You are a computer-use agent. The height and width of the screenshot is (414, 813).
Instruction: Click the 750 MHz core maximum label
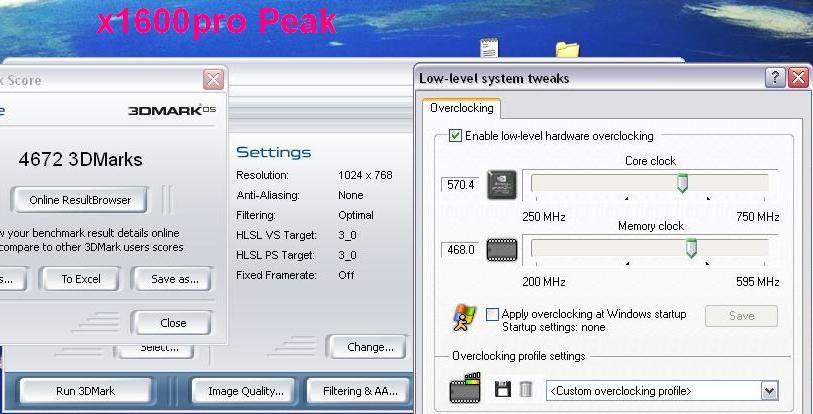tap(758, 217)
